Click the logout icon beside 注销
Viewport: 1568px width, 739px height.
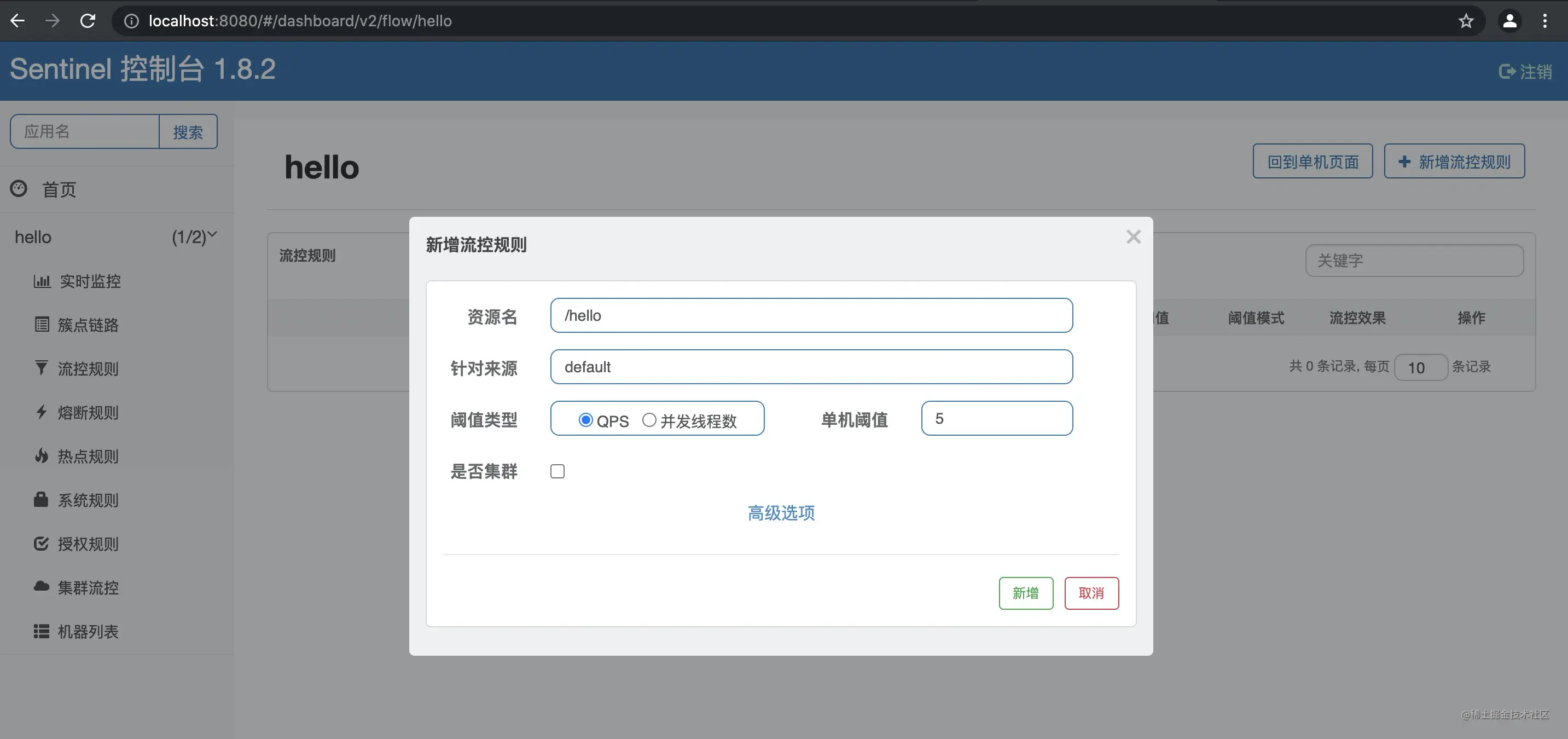click(x=1507, y=72)
